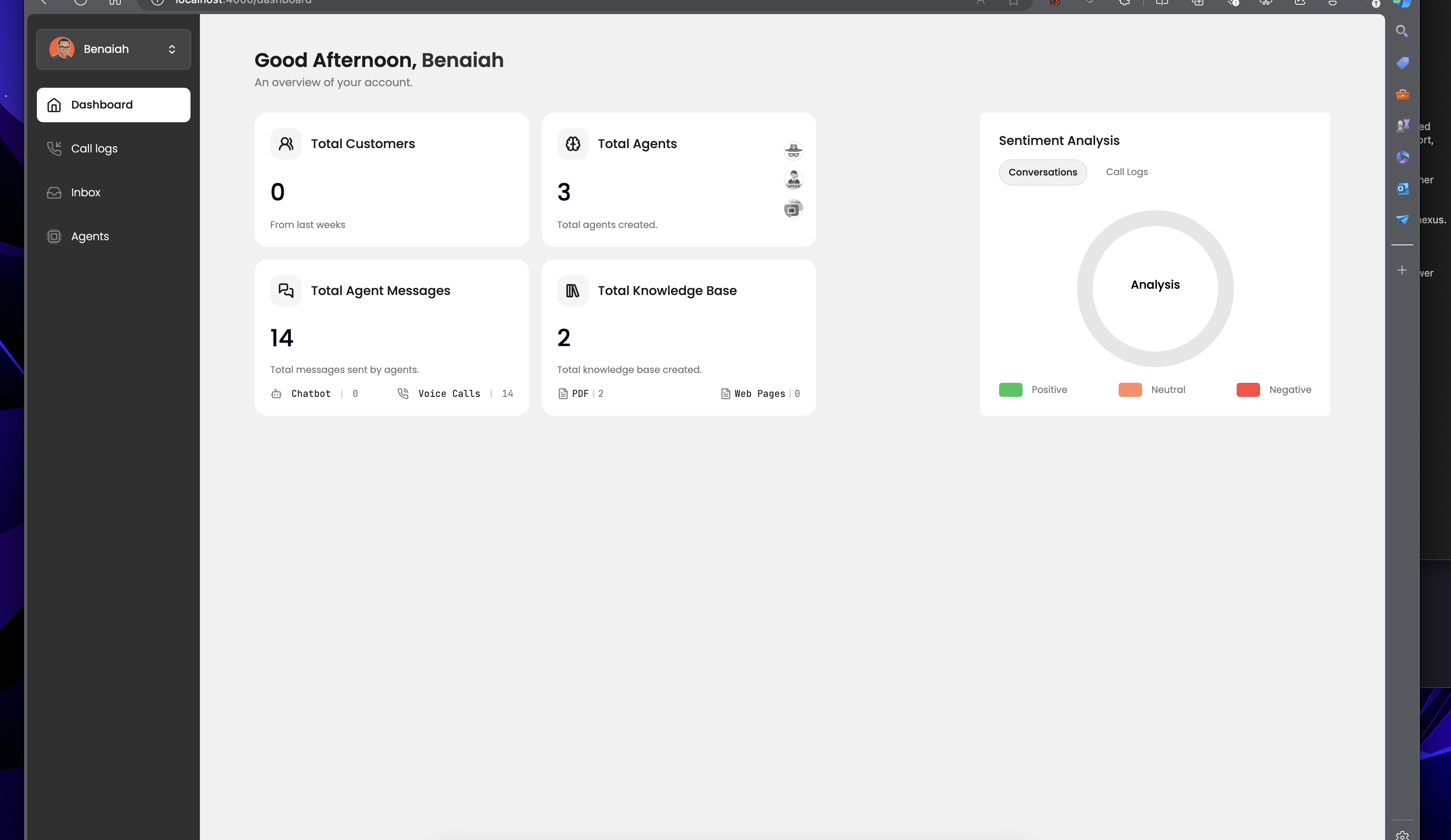Click the up-down chevron beside Benaiah

click(x=172, y=49)
